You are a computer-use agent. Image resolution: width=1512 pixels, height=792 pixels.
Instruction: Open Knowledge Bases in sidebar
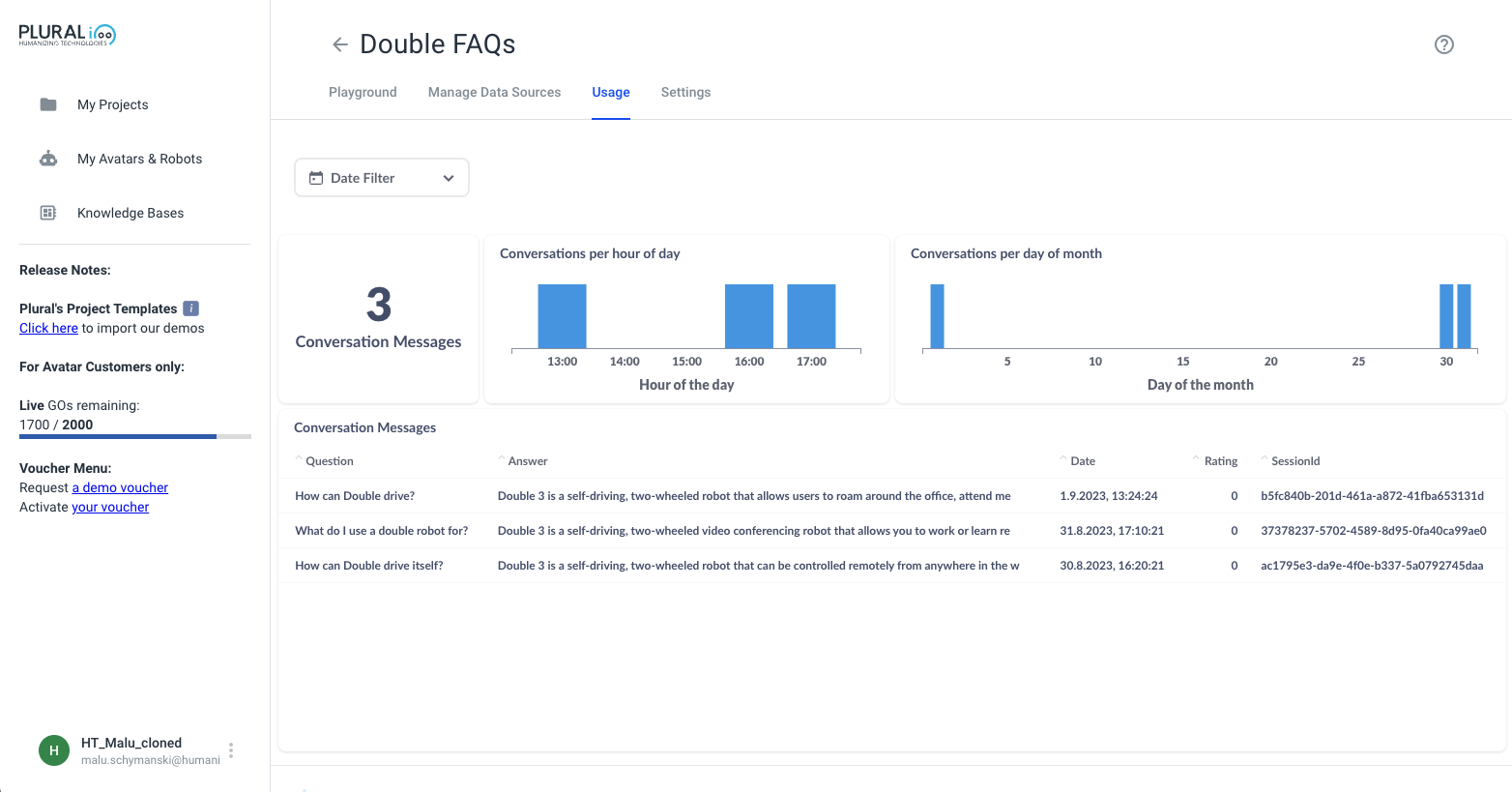[131, 213]
